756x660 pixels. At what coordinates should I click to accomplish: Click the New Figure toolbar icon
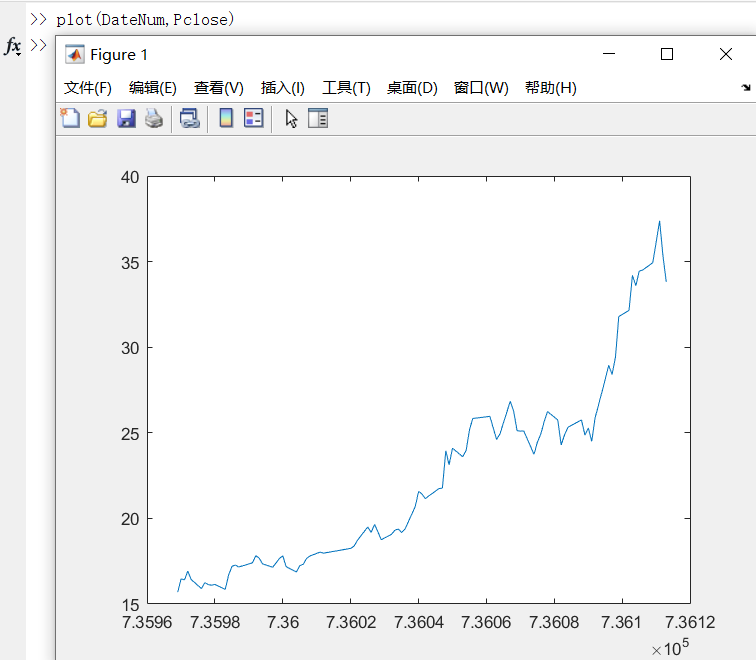(70, 119)
